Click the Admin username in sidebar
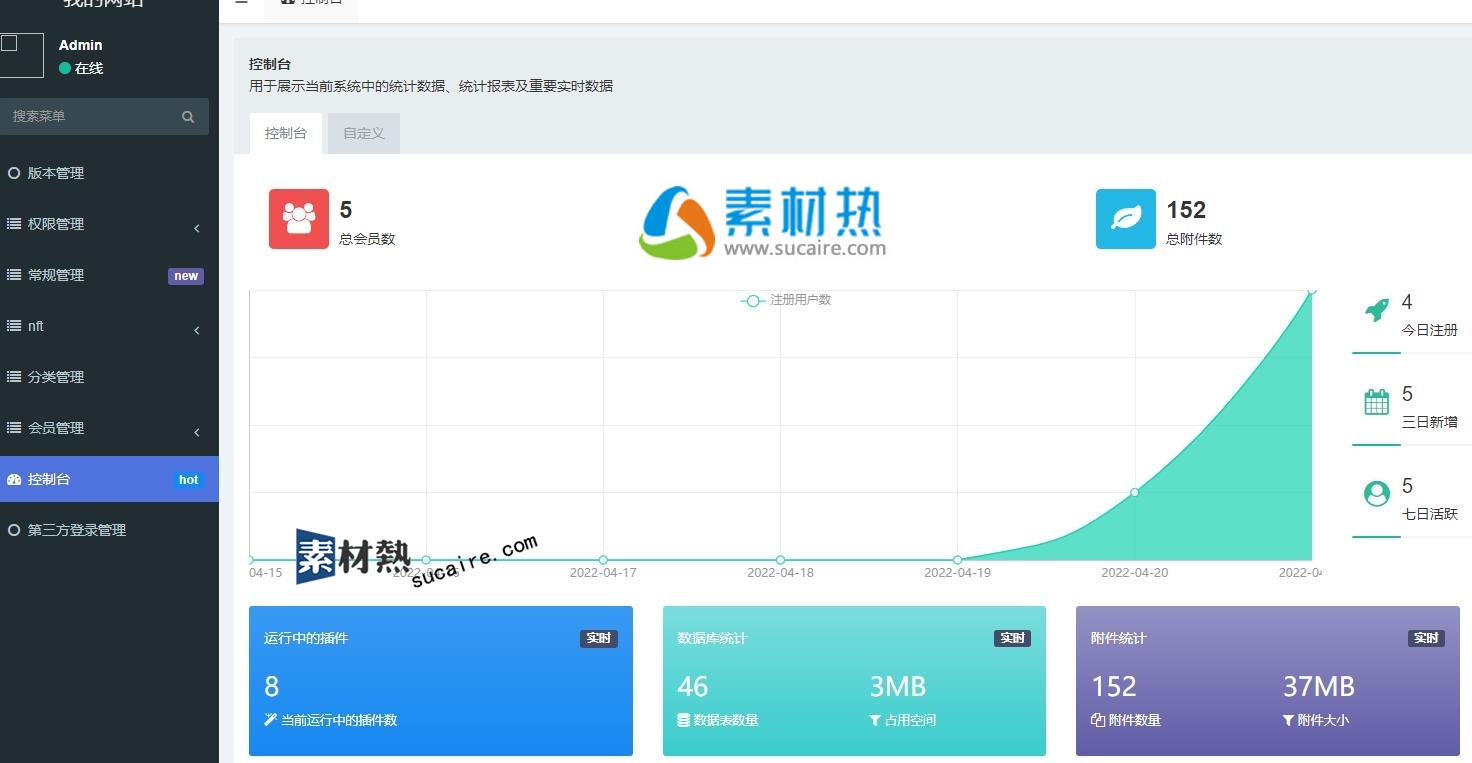1472x763 pixels. 80,45
